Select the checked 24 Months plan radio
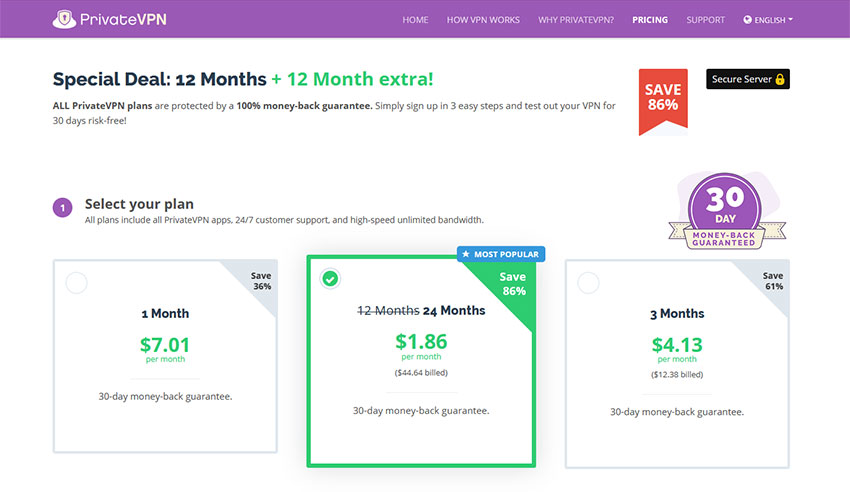 (330, 279)
